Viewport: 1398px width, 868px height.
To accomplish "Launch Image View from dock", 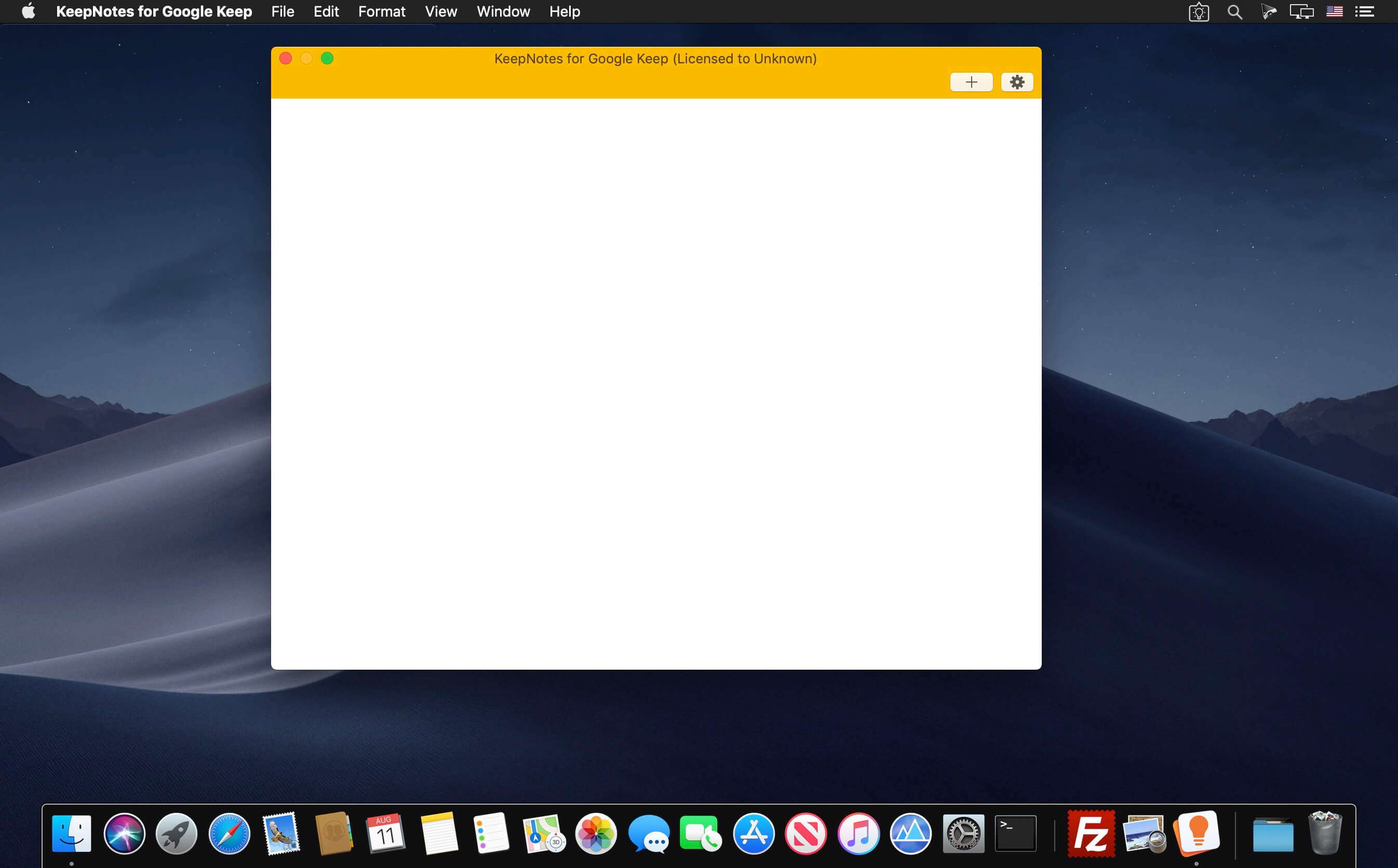I will 1143,833.
